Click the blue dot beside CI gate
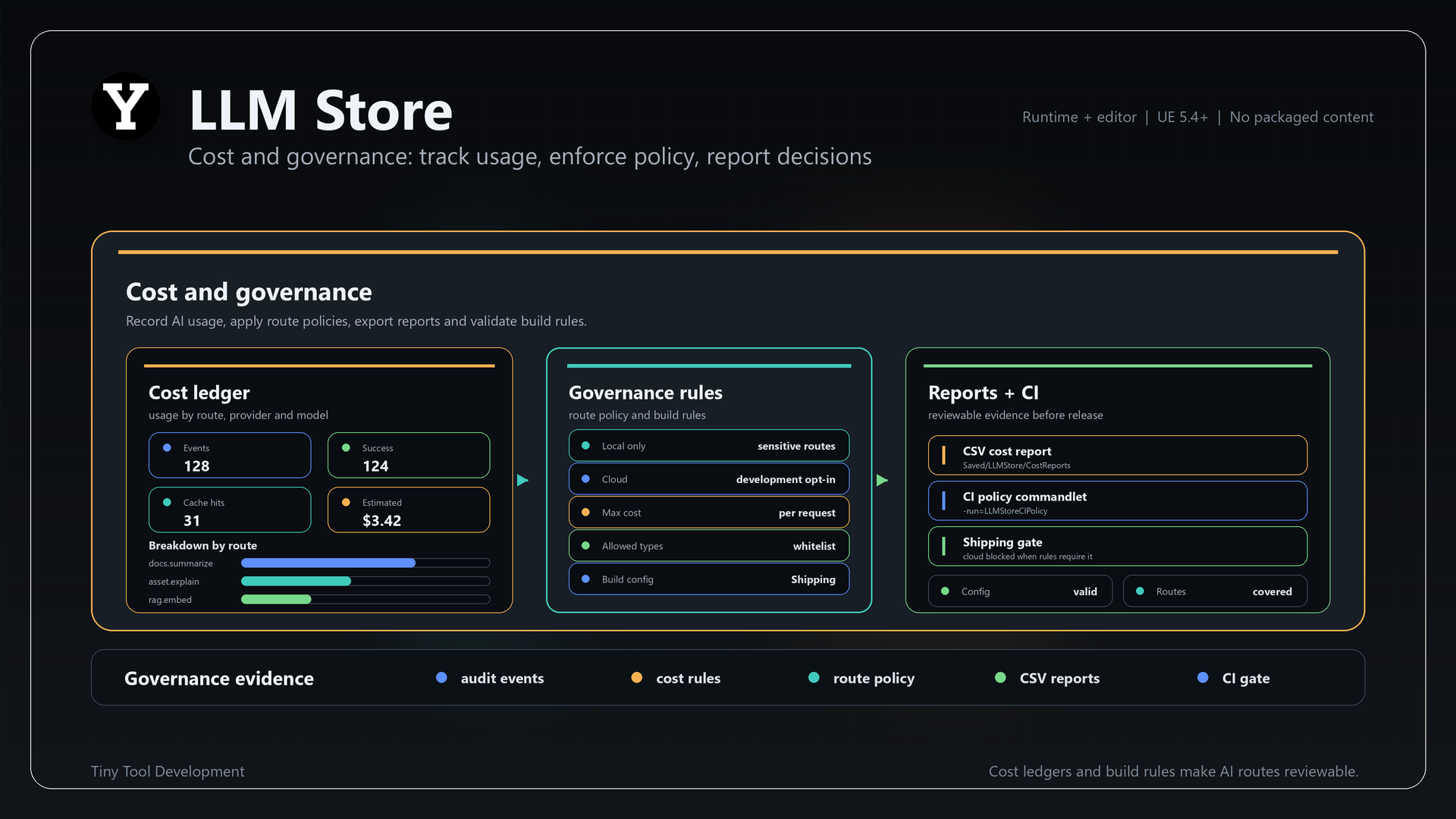Screen dimensions: 1456x819 point(1203,677)
